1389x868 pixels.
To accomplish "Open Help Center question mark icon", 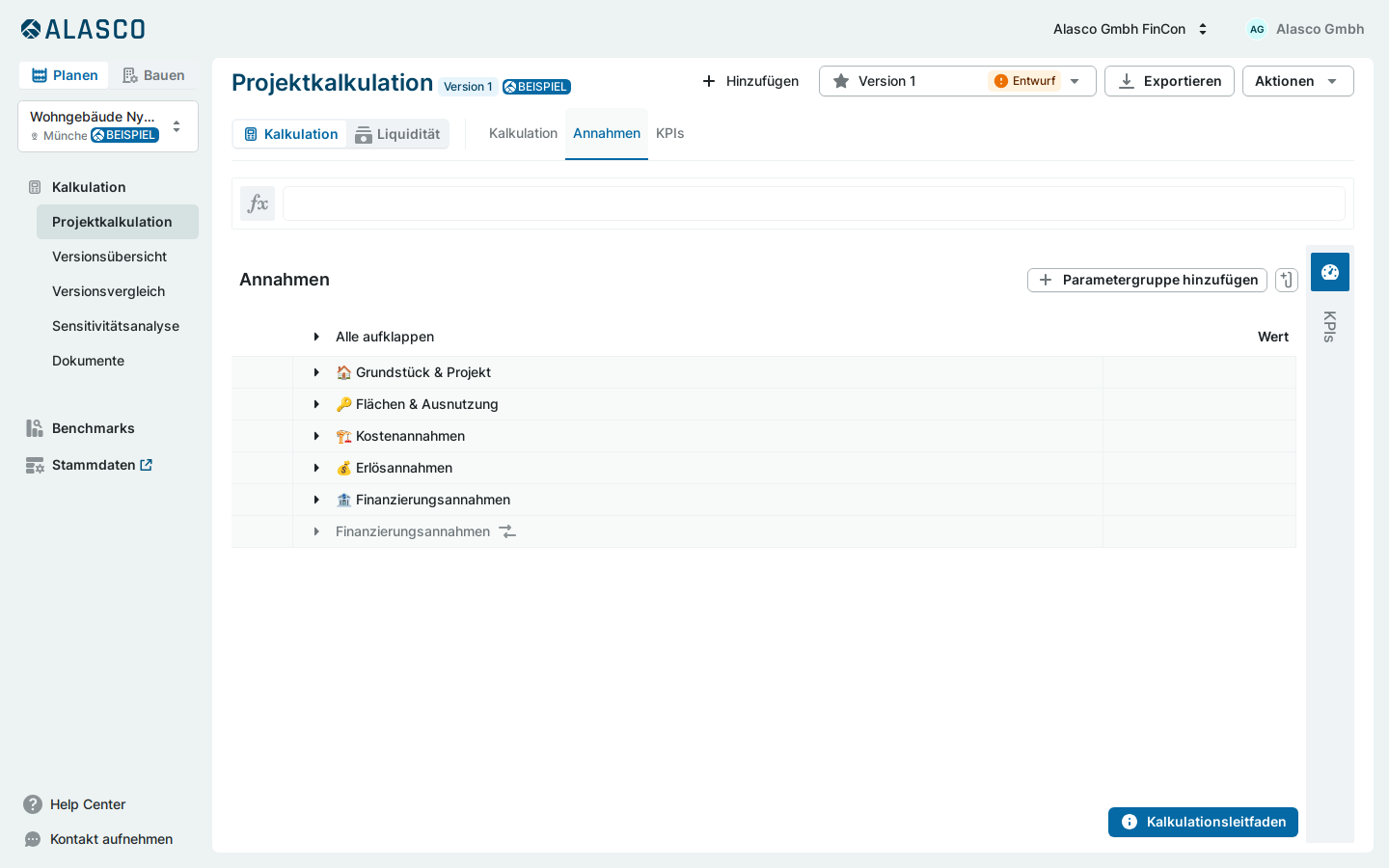I will pyautogui.click(x=33, y=804).
